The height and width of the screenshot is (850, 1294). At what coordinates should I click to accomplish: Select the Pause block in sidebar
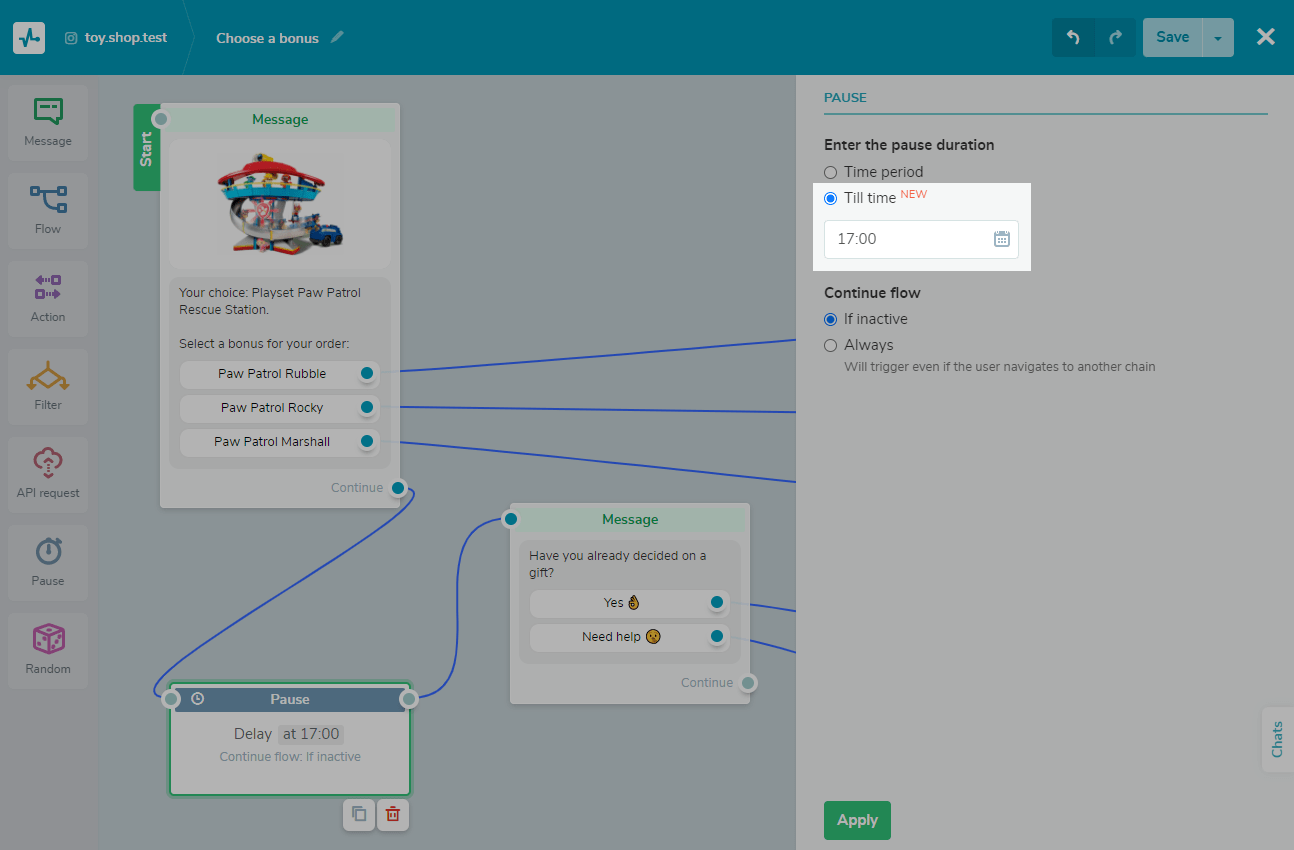coord(48,562)
